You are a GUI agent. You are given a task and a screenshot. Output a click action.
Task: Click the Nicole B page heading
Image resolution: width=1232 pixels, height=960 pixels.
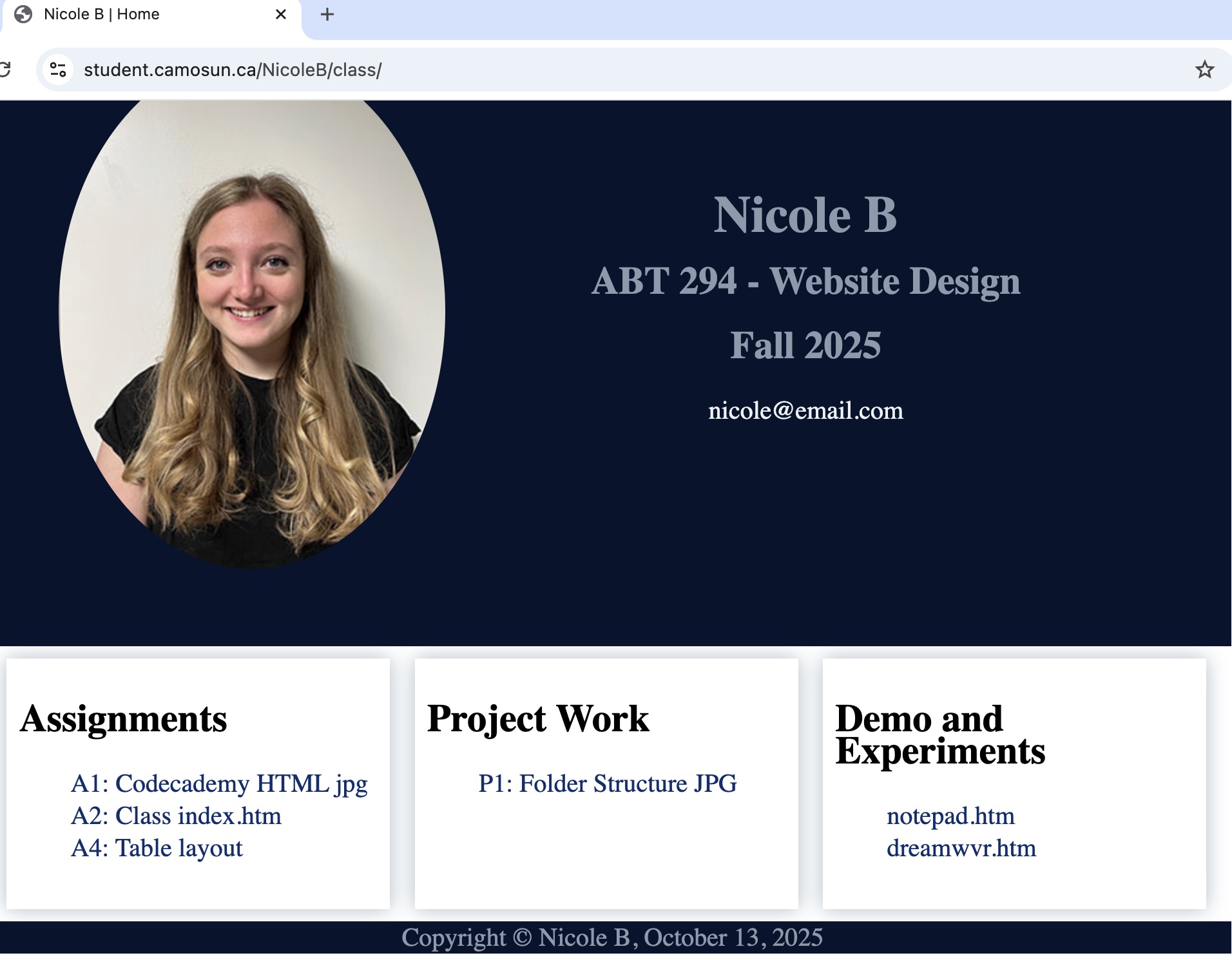click(x=805, y=215)
